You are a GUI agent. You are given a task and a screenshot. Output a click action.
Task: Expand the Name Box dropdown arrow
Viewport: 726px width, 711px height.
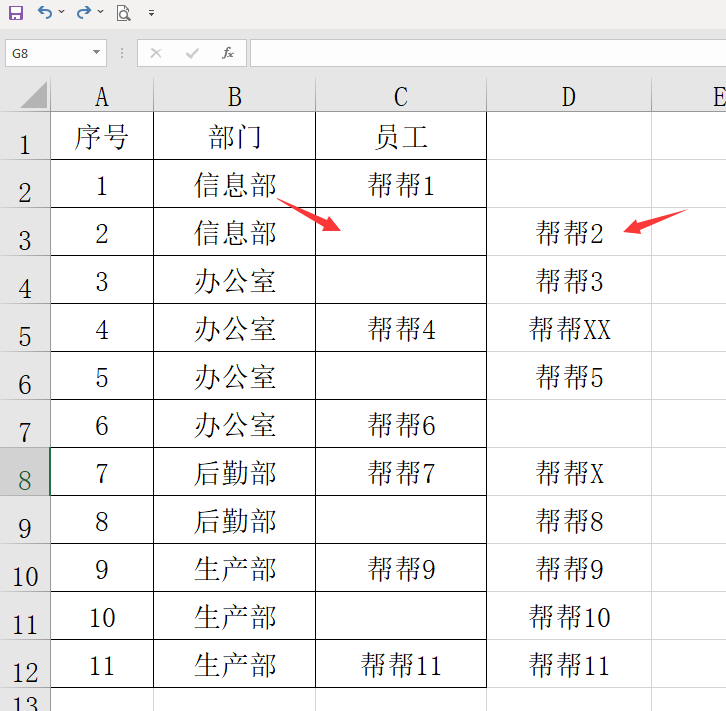click(x=96, y=52)
